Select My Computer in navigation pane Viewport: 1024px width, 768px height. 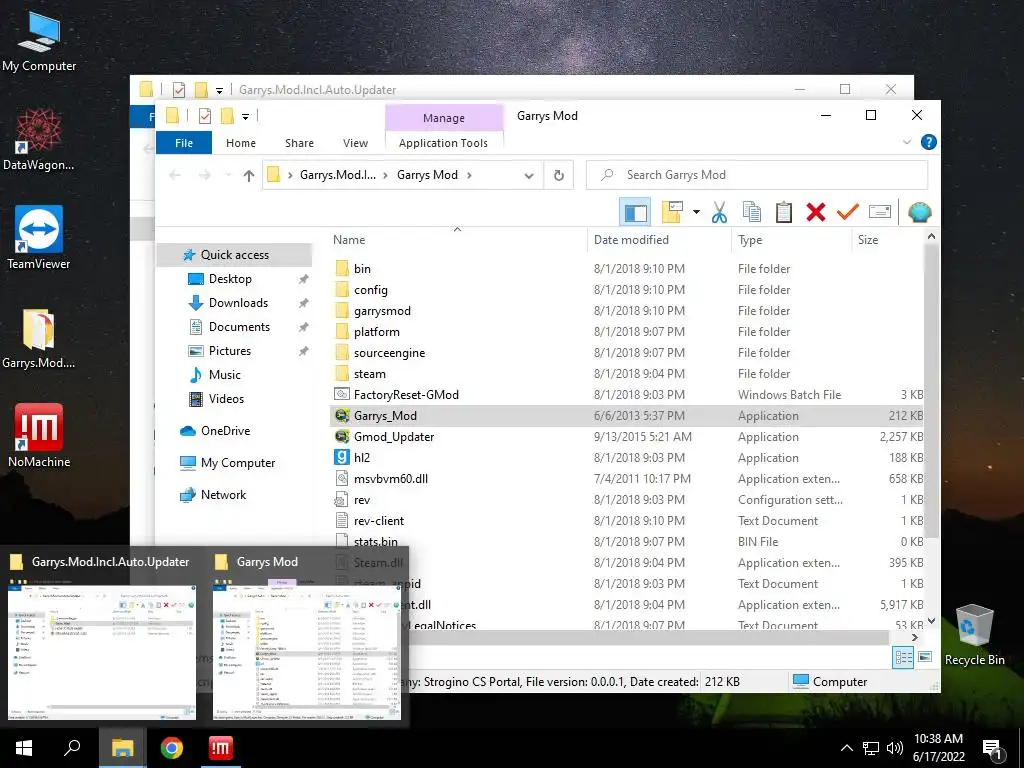point(238,463)
